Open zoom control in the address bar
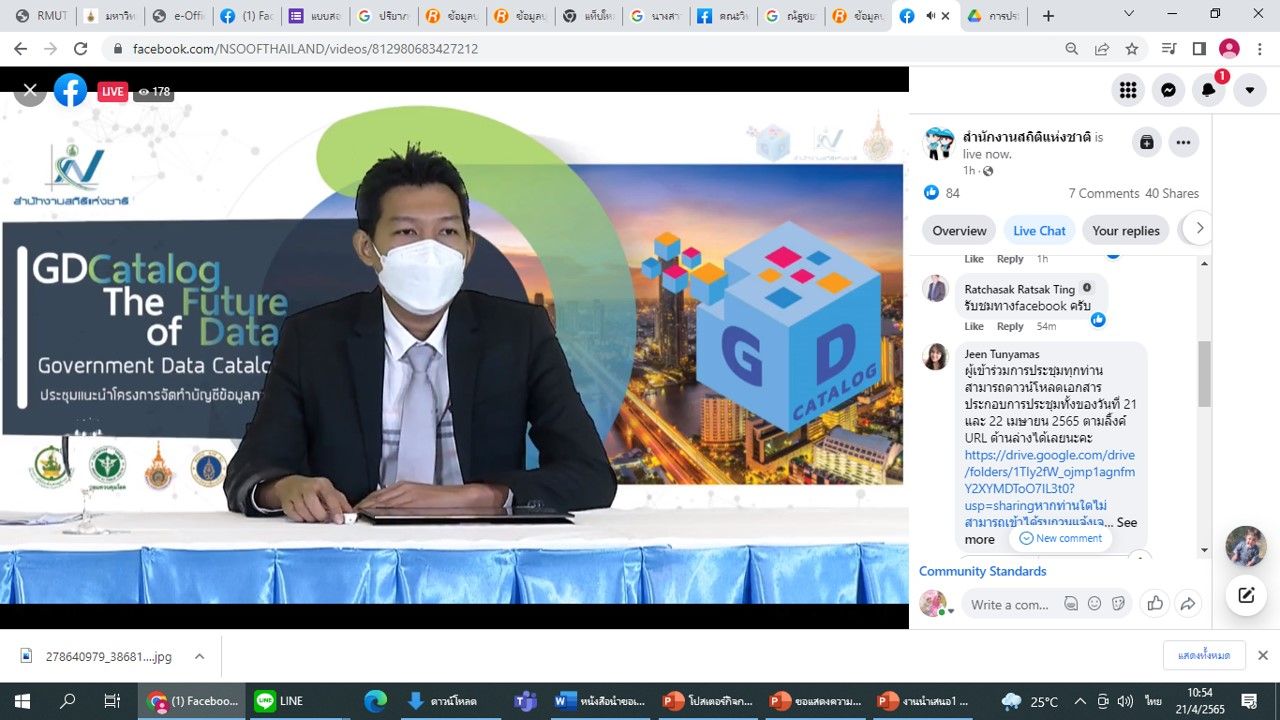This screenshot has height=720, width=1280. click(x=1071, y=48)
